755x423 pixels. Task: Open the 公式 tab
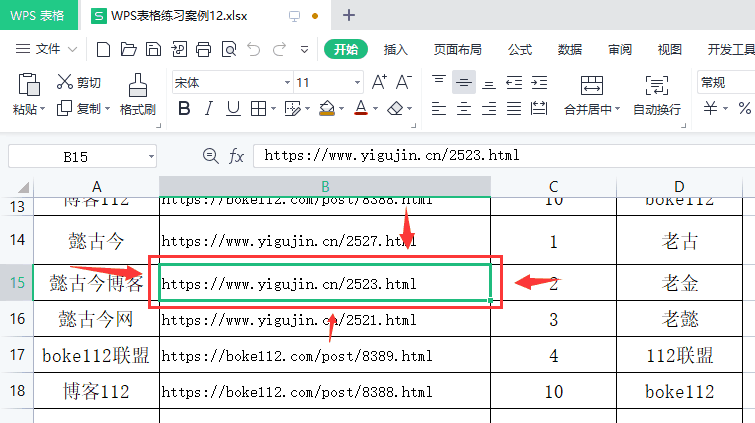[x=520, y=49]
